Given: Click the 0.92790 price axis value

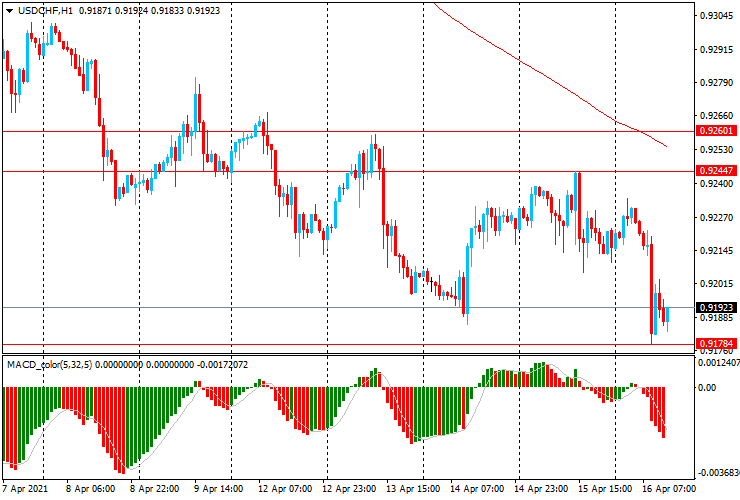Looking at the screenshot, I should pyautogui.click(x=717, y=83).
